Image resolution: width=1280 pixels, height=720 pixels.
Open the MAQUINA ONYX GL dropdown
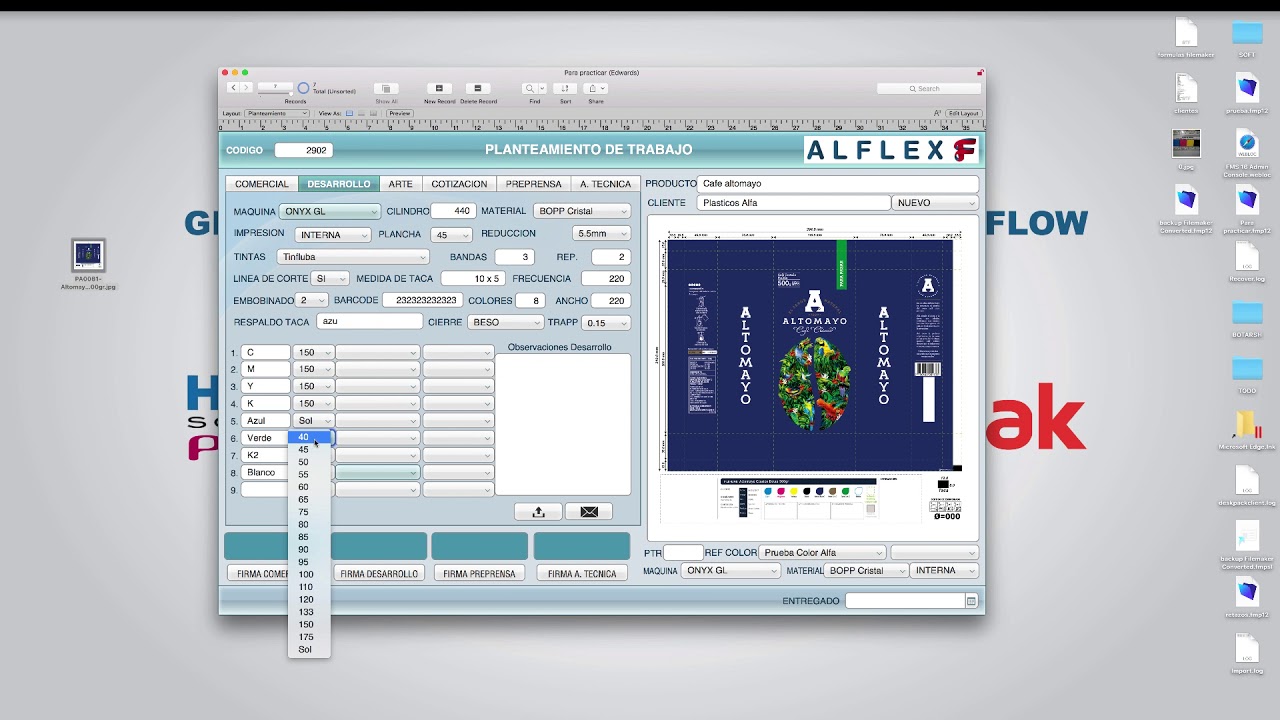tap(329, 211)
